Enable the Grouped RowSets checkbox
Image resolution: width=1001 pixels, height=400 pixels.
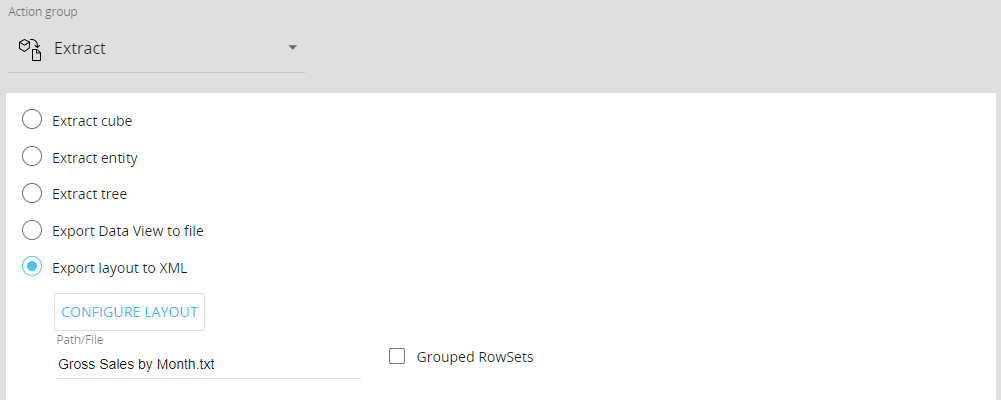[397, 356]
